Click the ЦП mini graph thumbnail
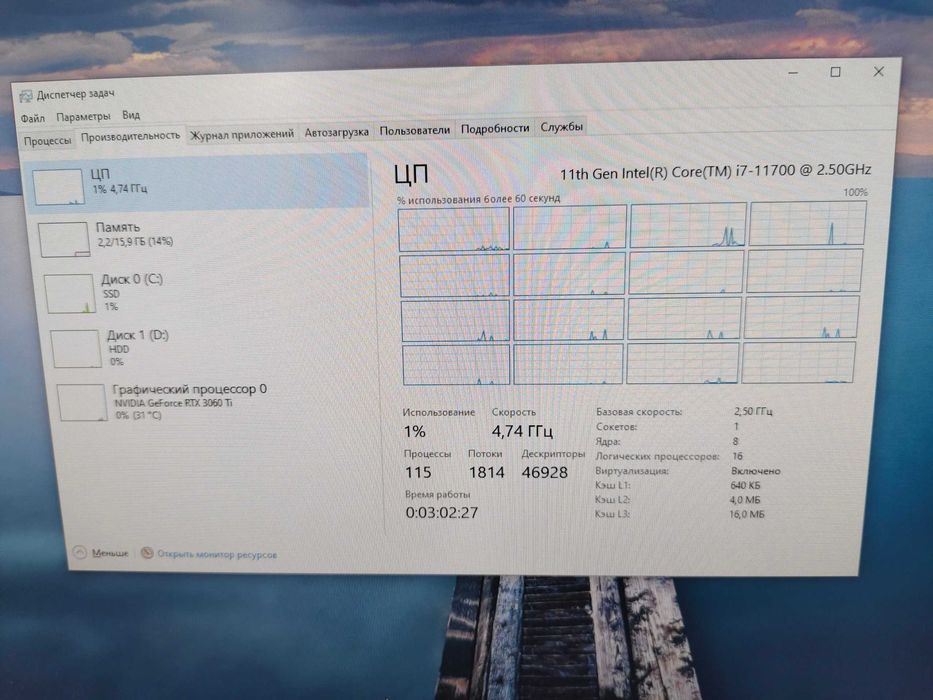Image resolution: width=933 pixels, height=700 pixels. point(58,187)
